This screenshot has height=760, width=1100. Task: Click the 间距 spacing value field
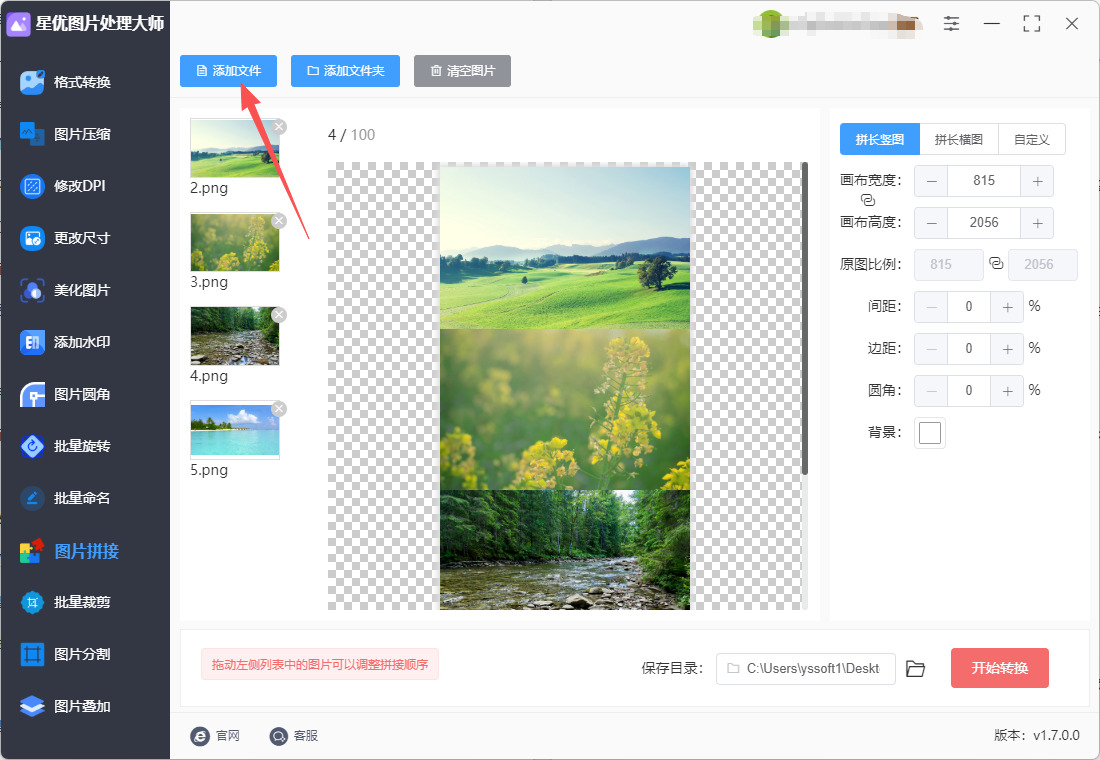(x=969, y=307)
